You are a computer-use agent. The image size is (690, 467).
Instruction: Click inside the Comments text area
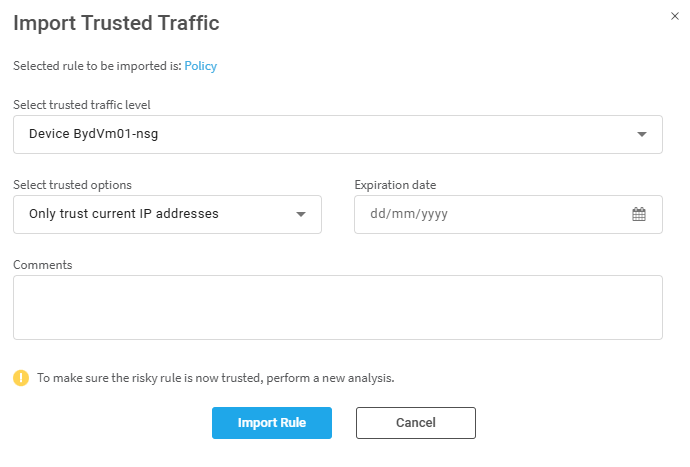(x=337, y=307)
